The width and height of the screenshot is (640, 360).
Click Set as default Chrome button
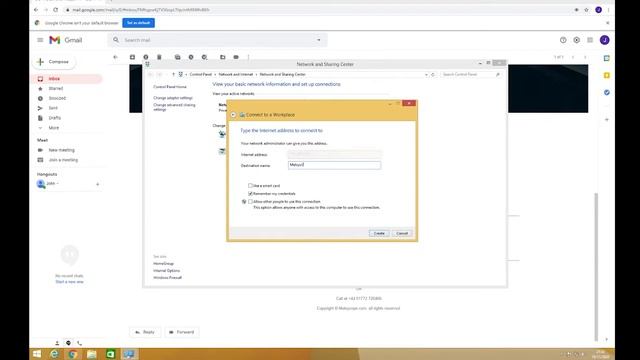(x=138, y=23)
